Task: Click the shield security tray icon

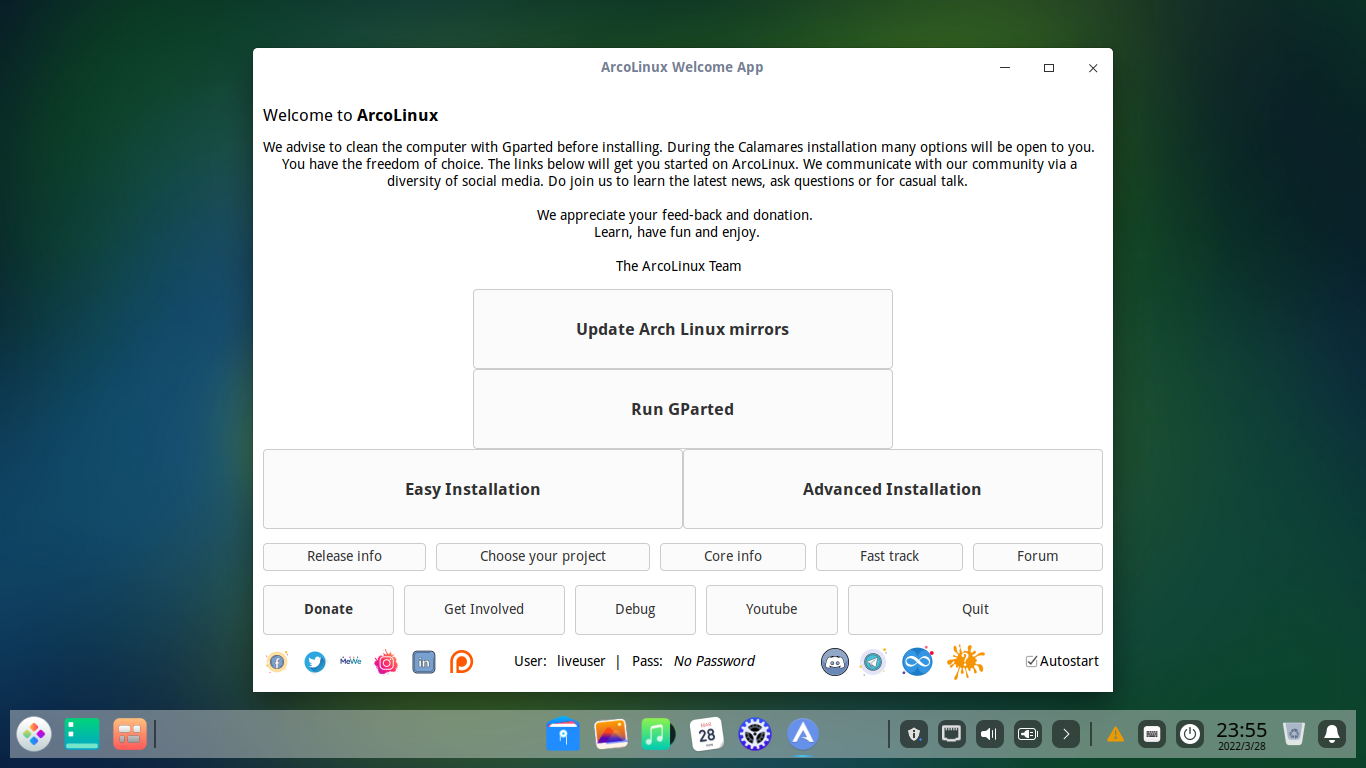Action: (x=914, y=734)
